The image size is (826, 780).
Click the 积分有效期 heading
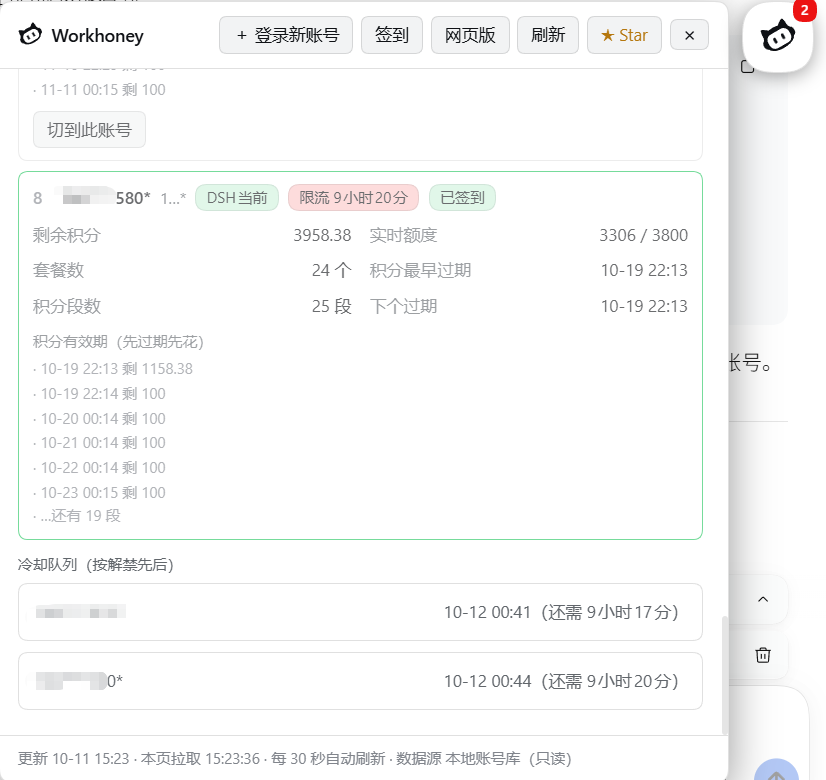118,342
